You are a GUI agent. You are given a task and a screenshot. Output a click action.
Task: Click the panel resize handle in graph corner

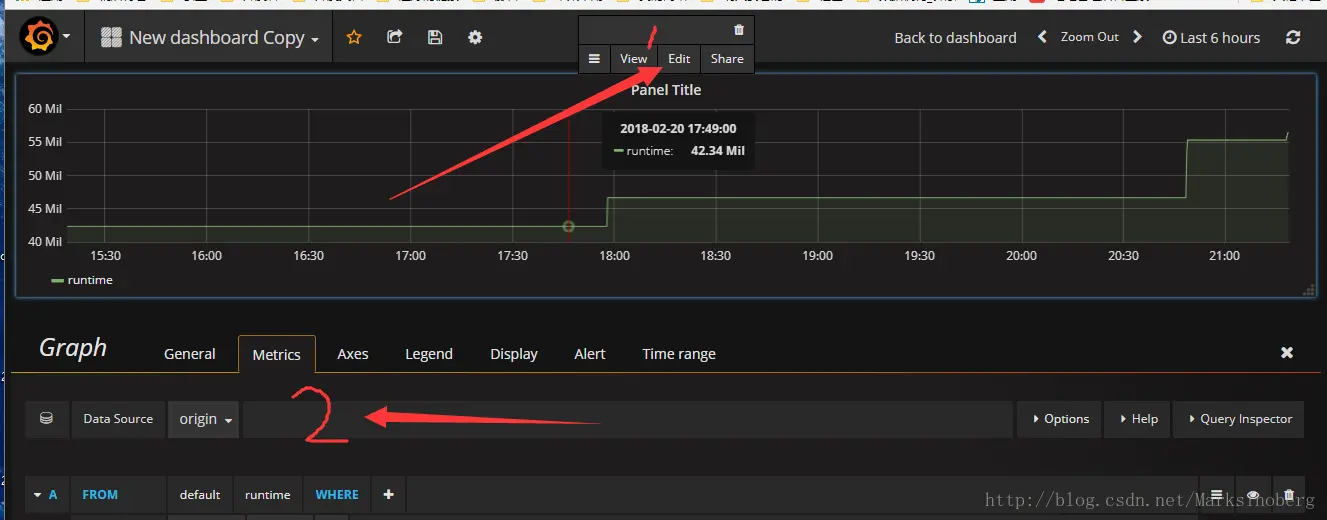click(x=1308, y=290)
